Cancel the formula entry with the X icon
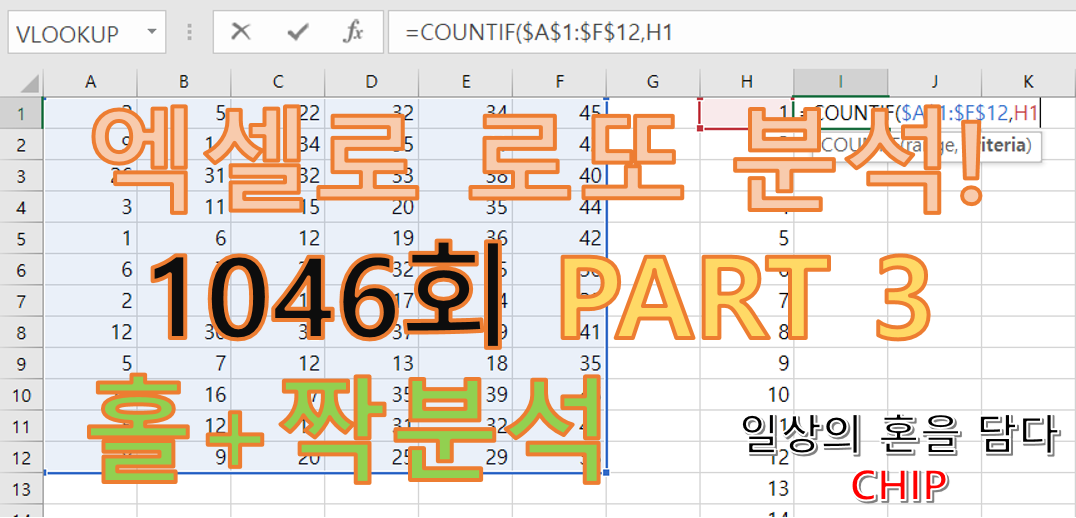Image resolution: width=1076 pixels, height=518 pixels. click(241, 32)
